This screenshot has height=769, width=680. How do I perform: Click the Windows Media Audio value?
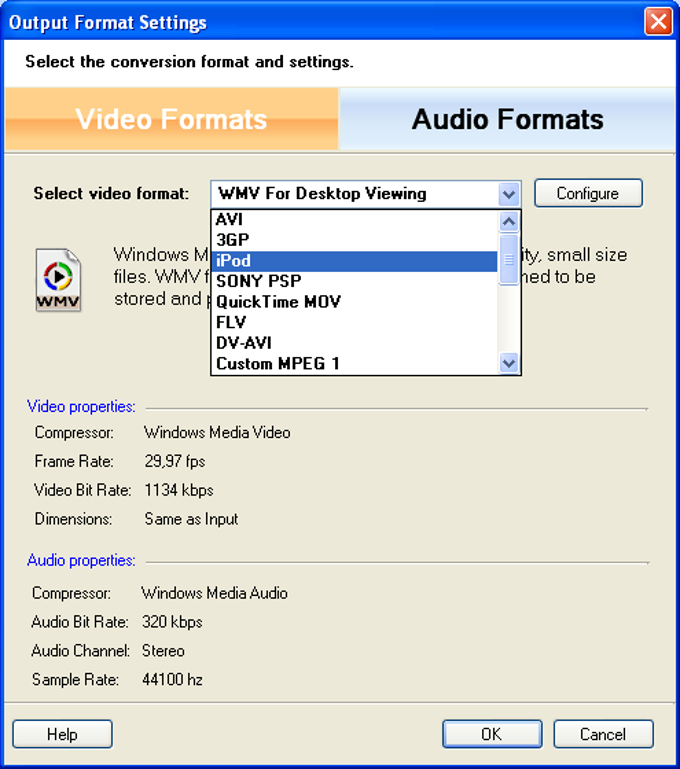coord(214,593)
